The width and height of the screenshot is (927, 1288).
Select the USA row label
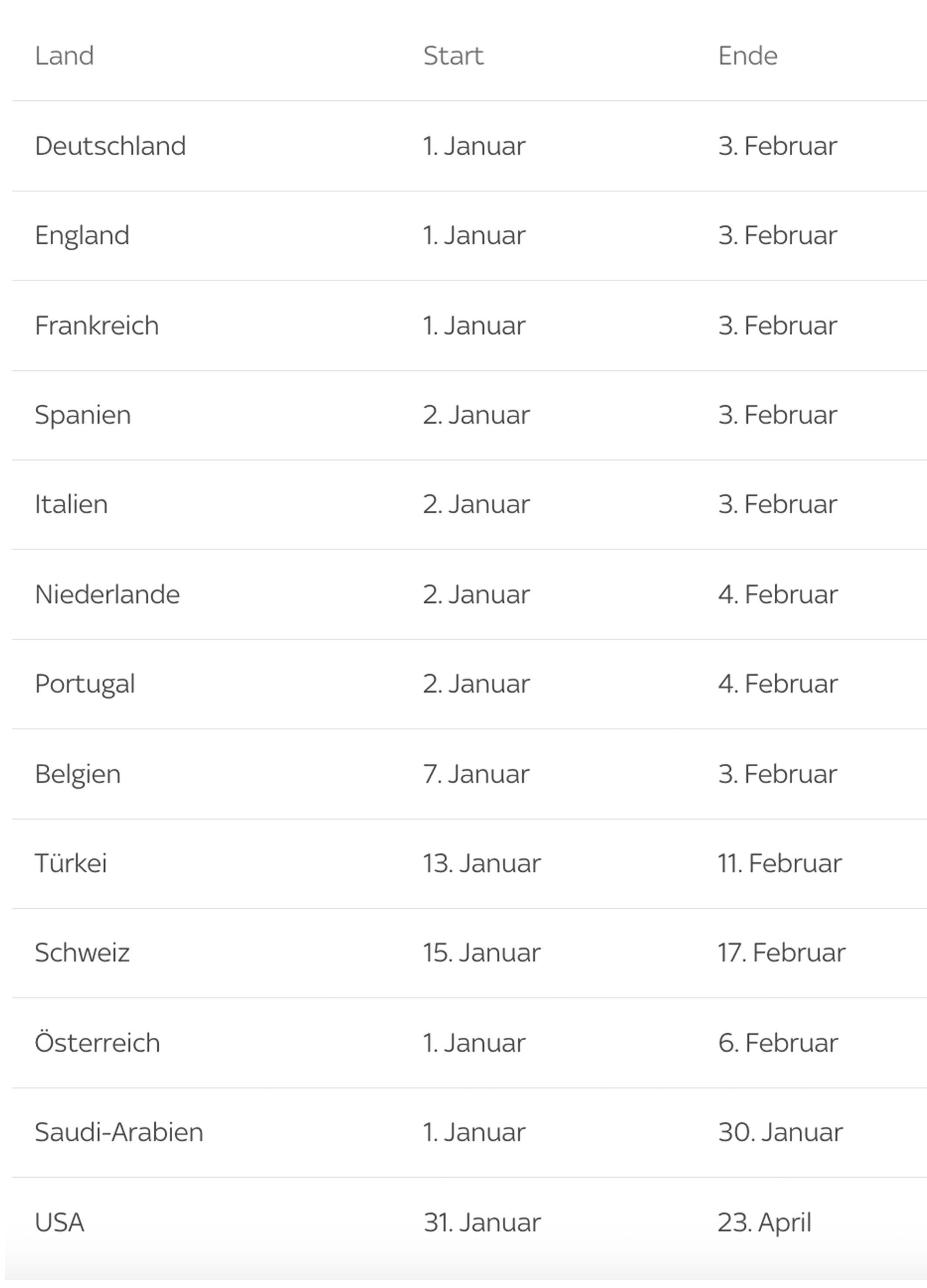point(60,1222)
